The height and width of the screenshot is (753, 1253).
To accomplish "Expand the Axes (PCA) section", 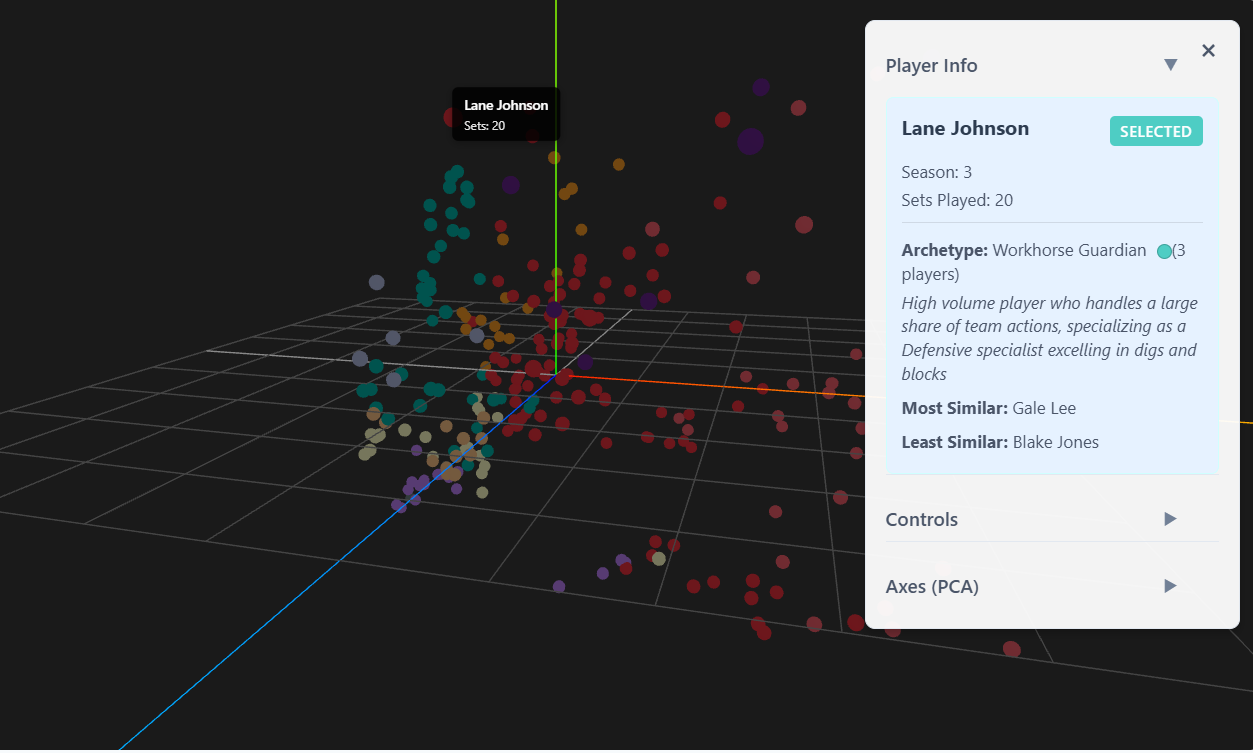I will point(1169,586).
